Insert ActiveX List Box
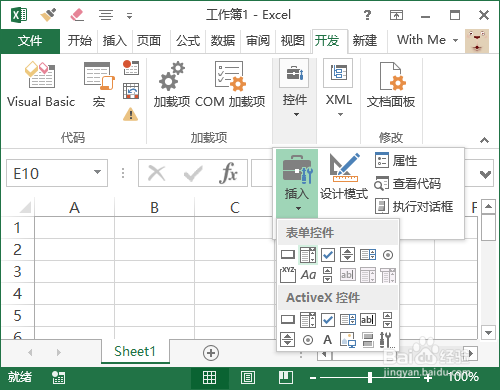Viewport: 500px width, 390px height. tap(348, 320)
